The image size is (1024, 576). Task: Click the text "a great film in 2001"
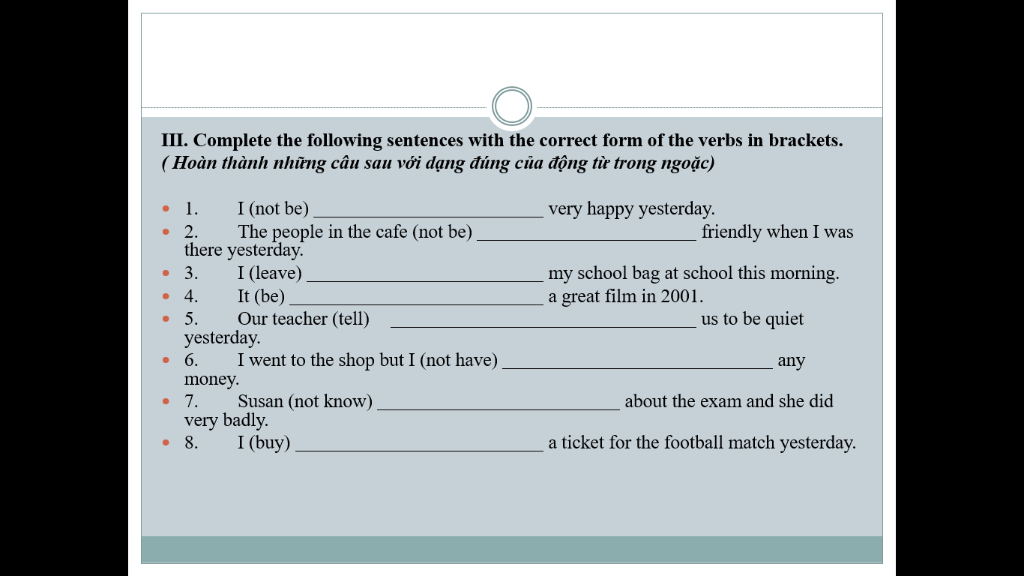point(625,297)
